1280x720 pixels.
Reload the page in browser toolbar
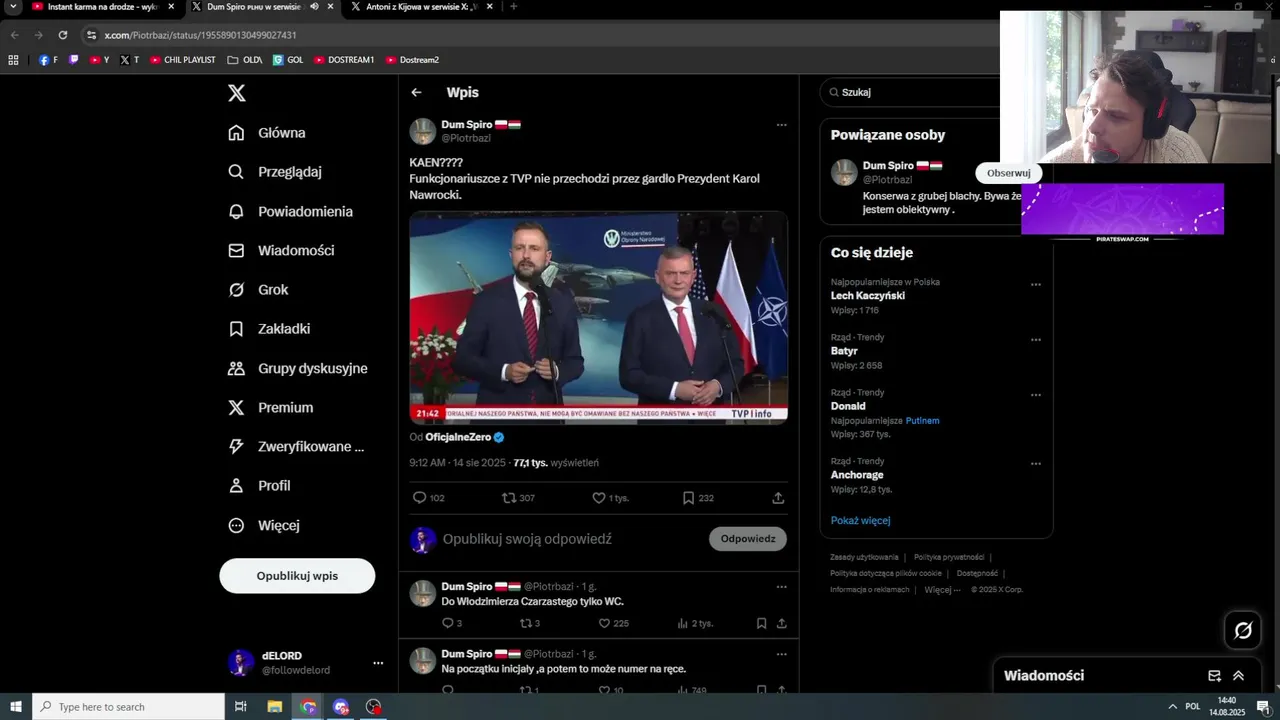pos(62,35)
